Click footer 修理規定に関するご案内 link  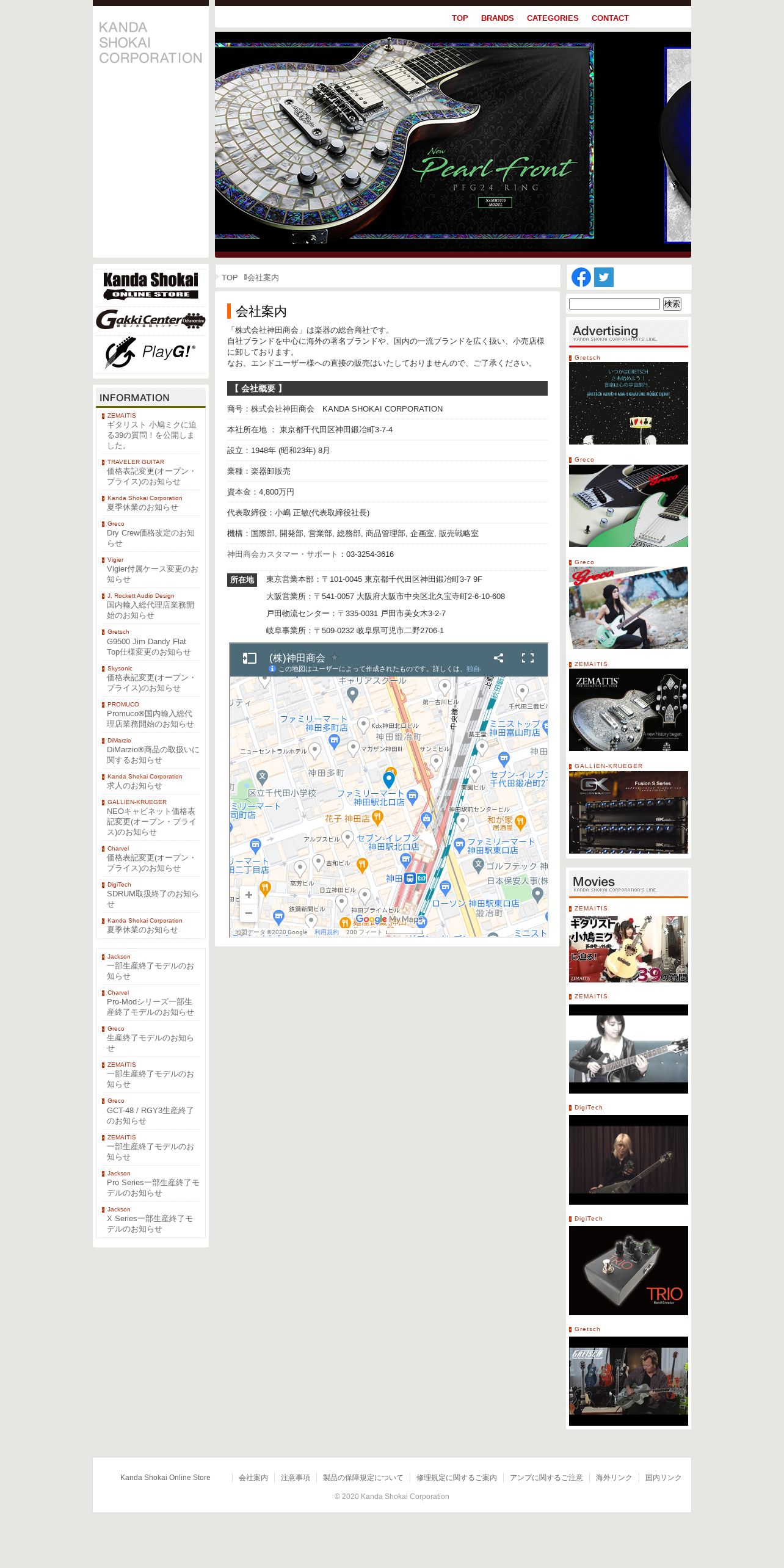click(x=457, y=1478)
